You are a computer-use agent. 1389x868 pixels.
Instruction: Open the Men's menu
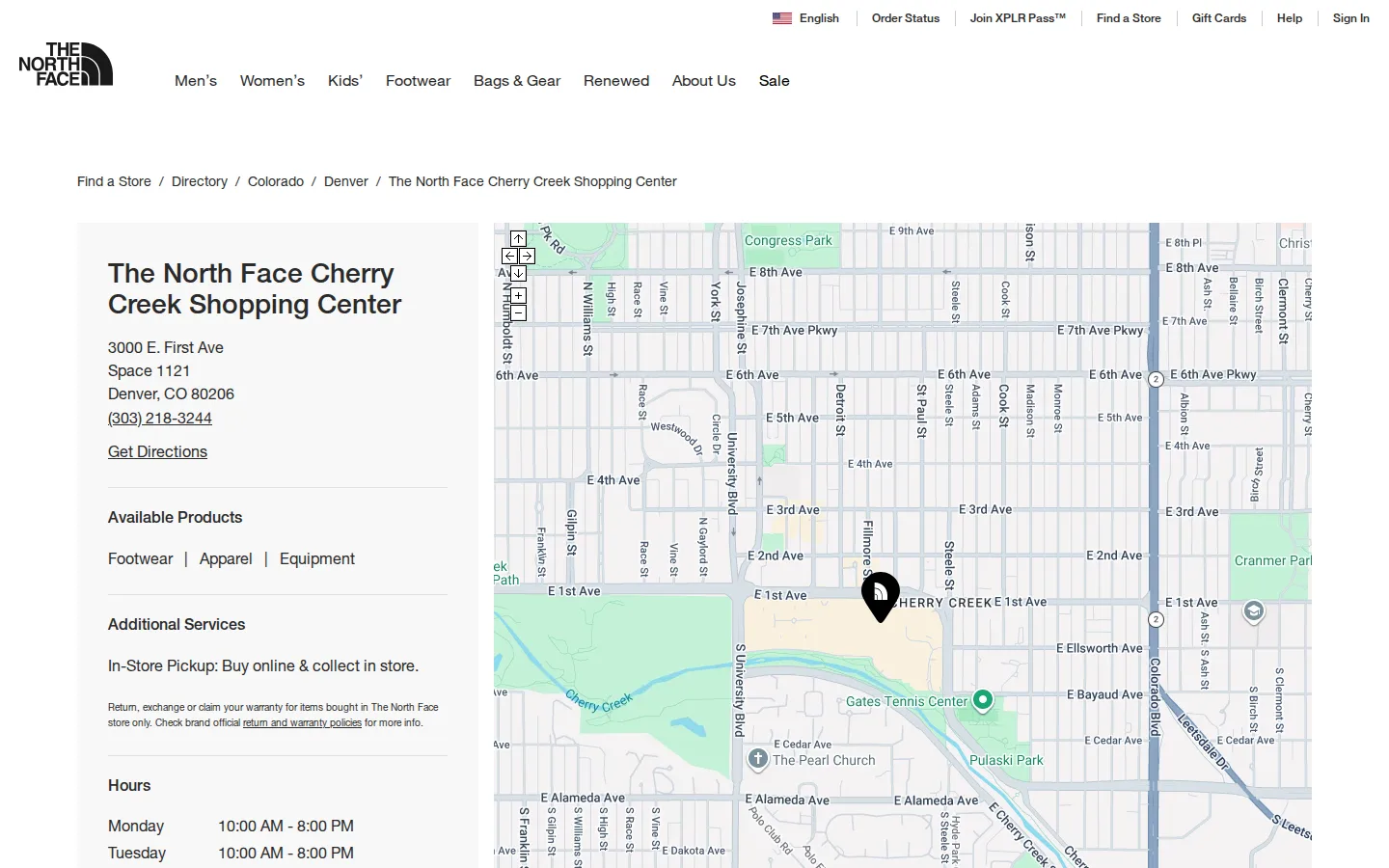196,81
